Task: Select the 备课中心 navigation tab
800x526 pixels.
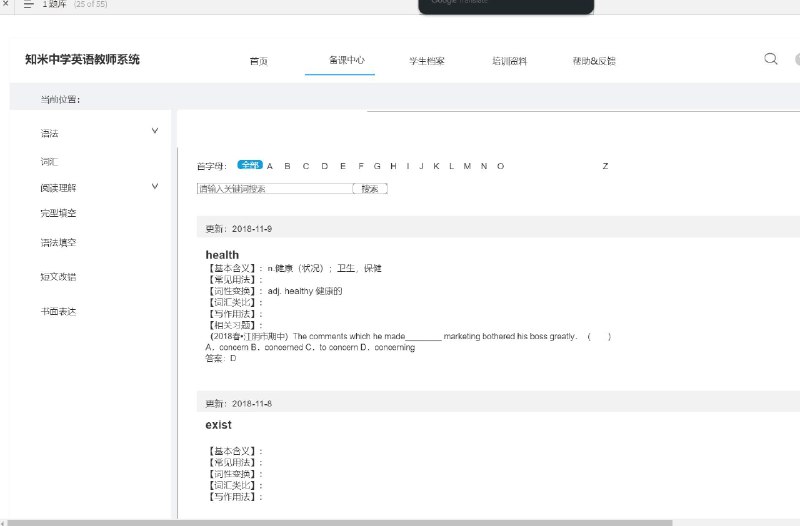Action: coord(346,60)
